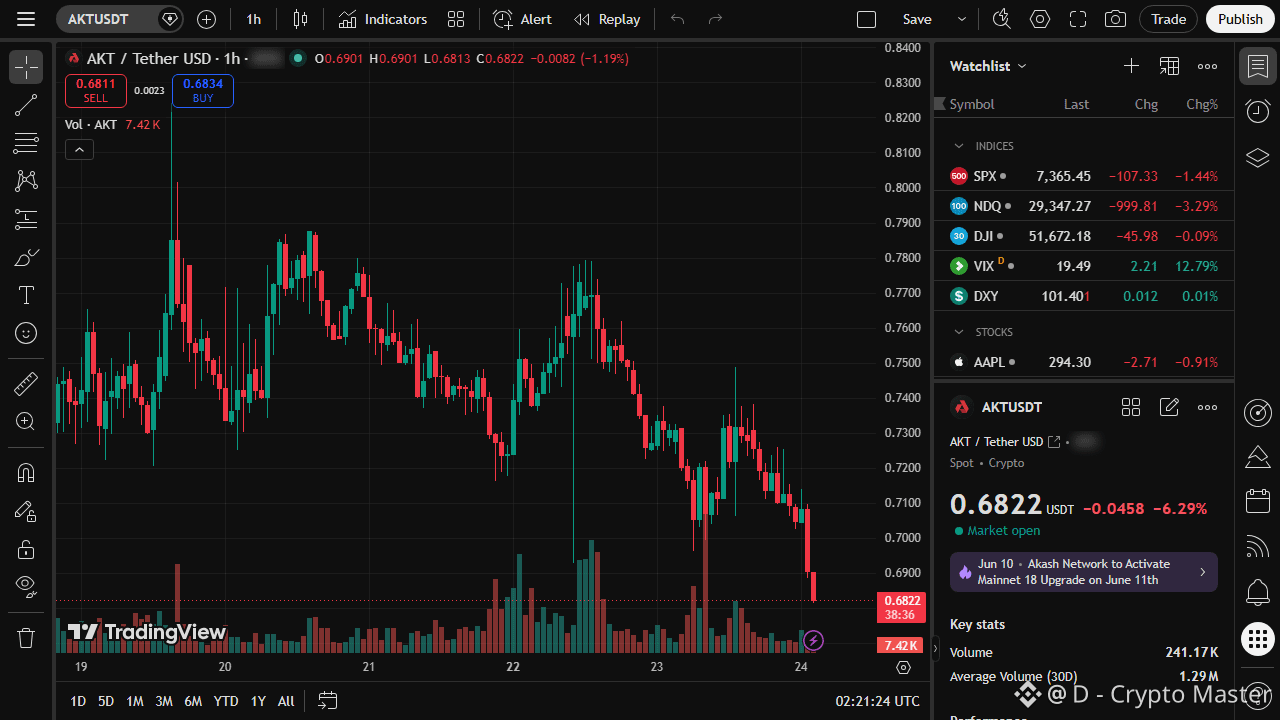
Task: Select the All date range
Action: click(286, 701)
